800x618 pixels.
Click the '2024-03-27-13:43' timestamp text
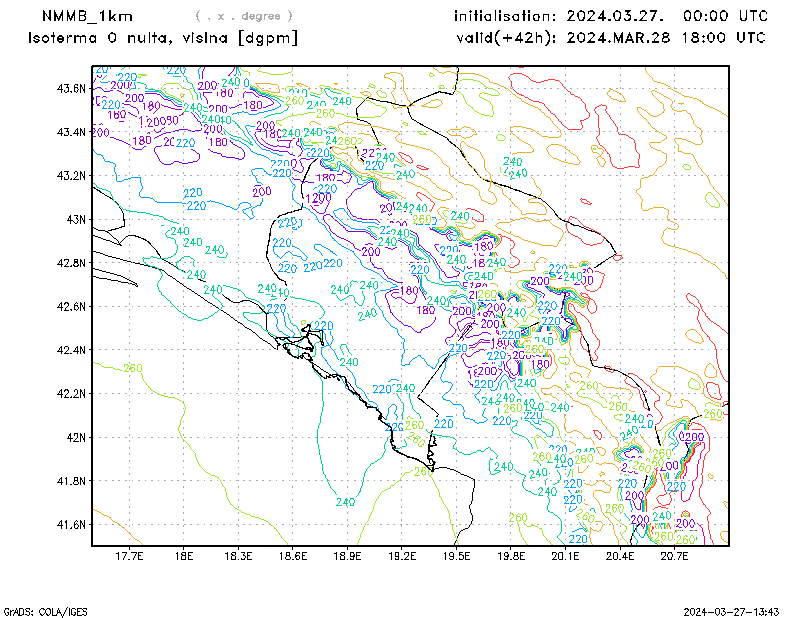pos(731,612)
